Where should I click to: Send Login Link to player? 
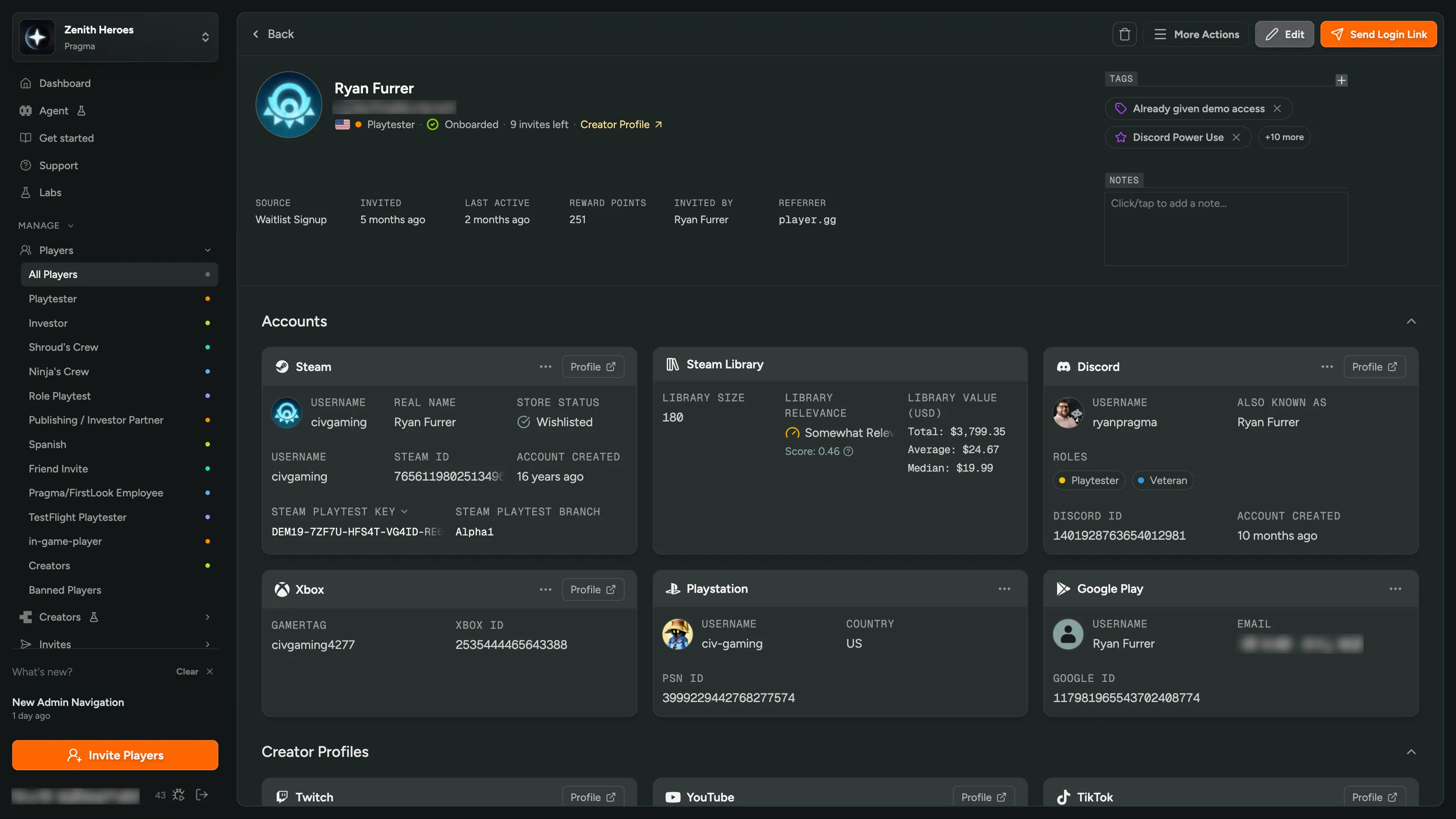(x=1378, y=34)
